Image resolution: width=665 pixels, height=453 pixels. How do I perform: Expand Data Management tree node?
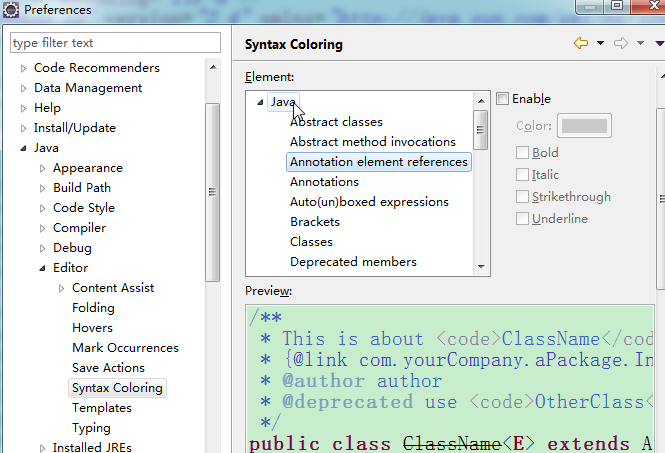click(x=23, y=88)
